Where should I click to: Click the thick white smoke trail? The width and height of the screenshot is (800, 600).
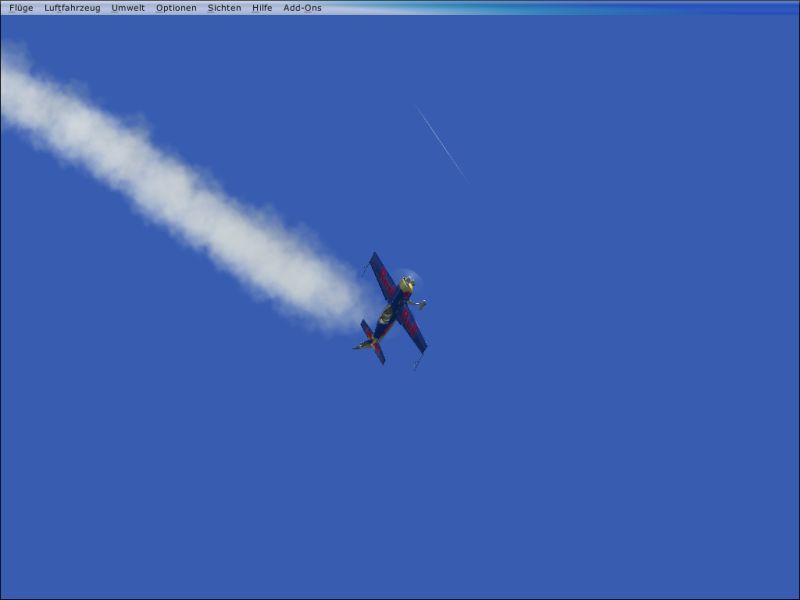click(180, 190)
